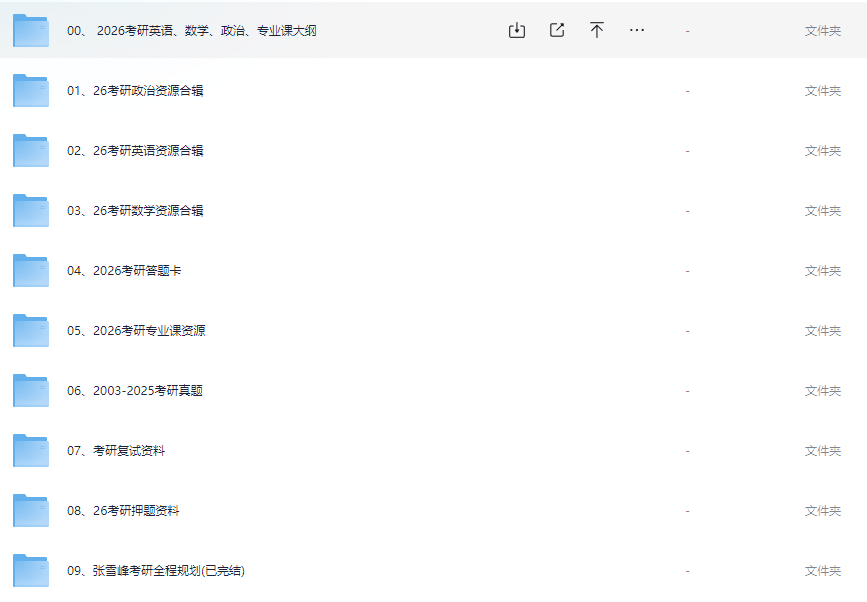Click the folder icon next to 04、2026考研答题卡
Image resolution: width=867 pixels, height=602 pixels.
click(30, 271)
